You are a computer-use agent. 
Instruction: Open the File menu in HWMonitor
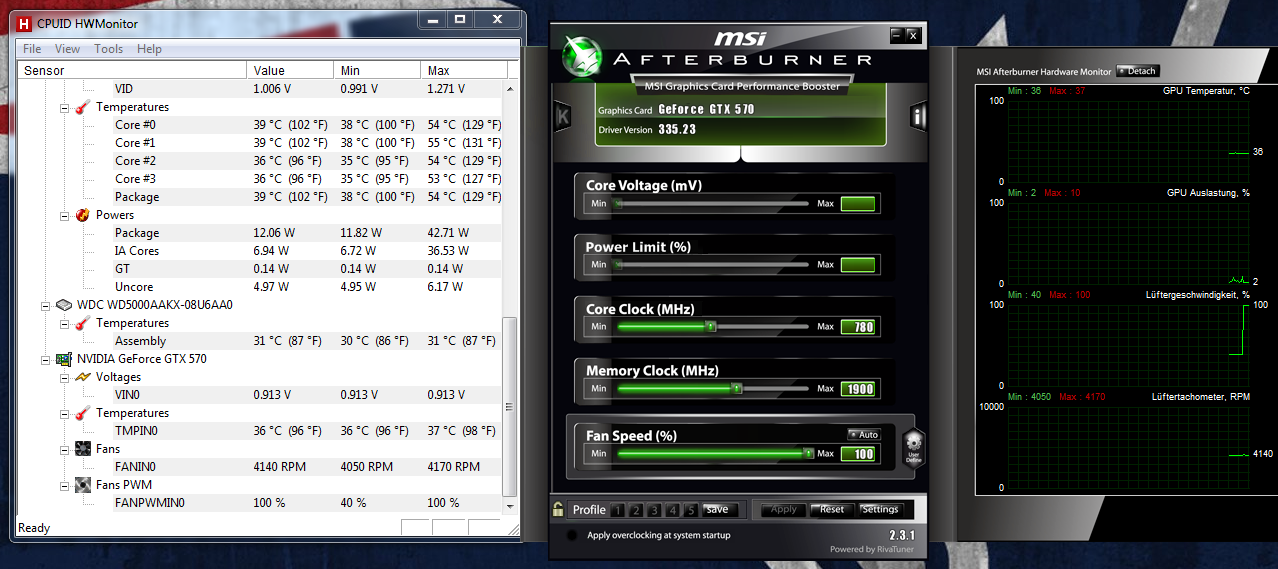pyautogui.click(x=32, y=49)
